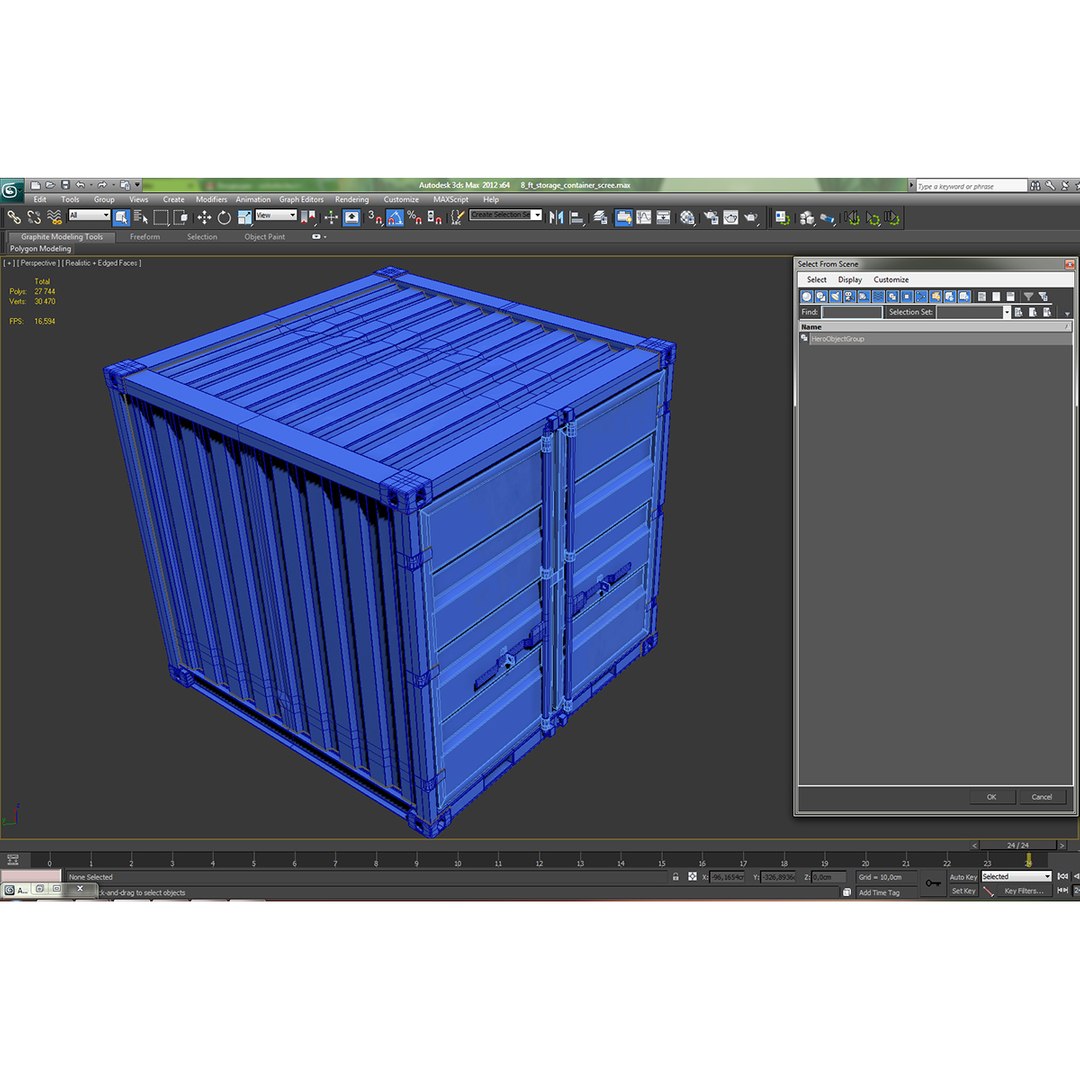Toggle Keyboard Shortcut Override

click(x=351, y=218)
